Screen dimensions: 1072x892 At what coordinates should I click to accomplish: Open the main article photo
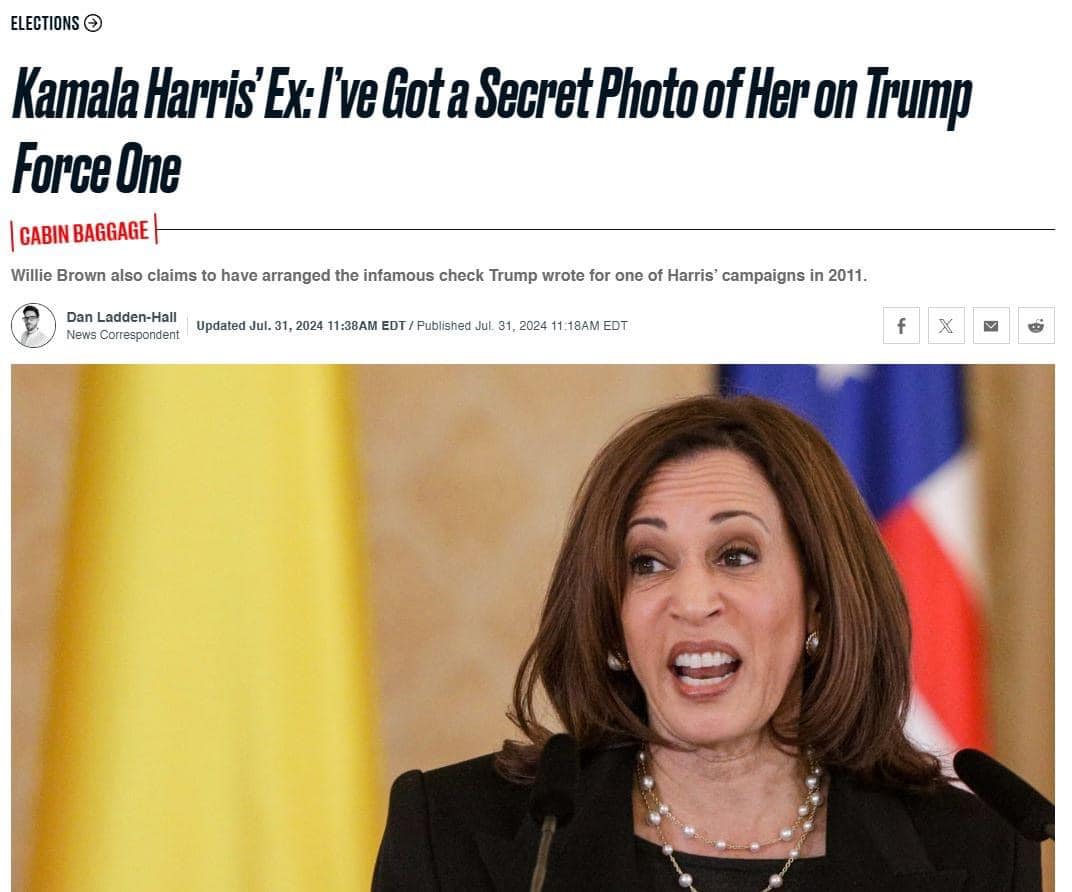533,627
